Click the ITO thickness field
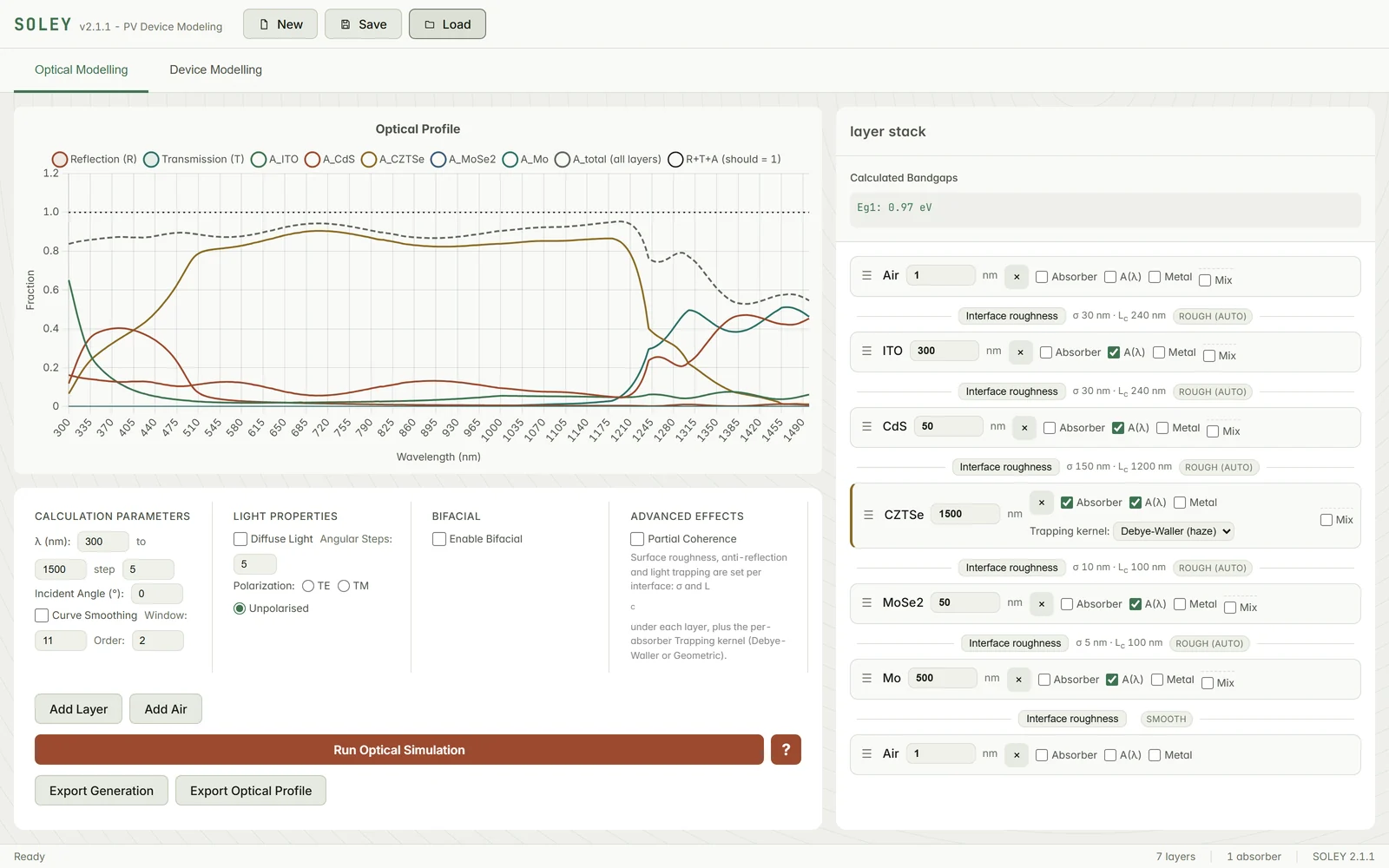Screen dimensions: 1389x868 (945, 351)
